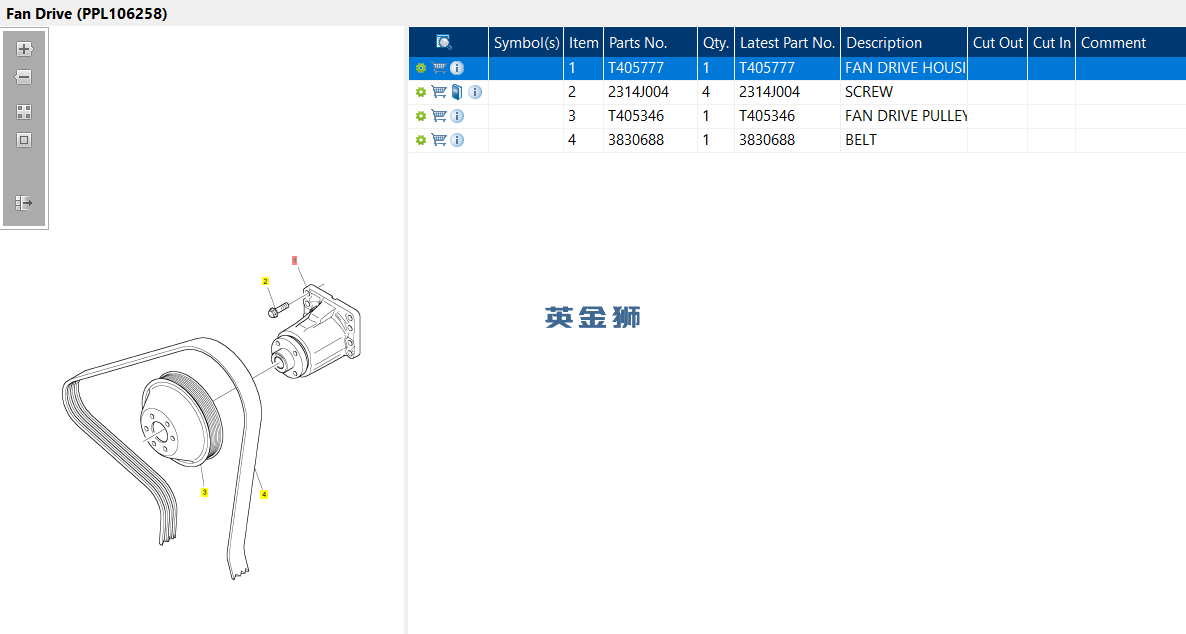Select the BELT description cell

tap(904, 140)
